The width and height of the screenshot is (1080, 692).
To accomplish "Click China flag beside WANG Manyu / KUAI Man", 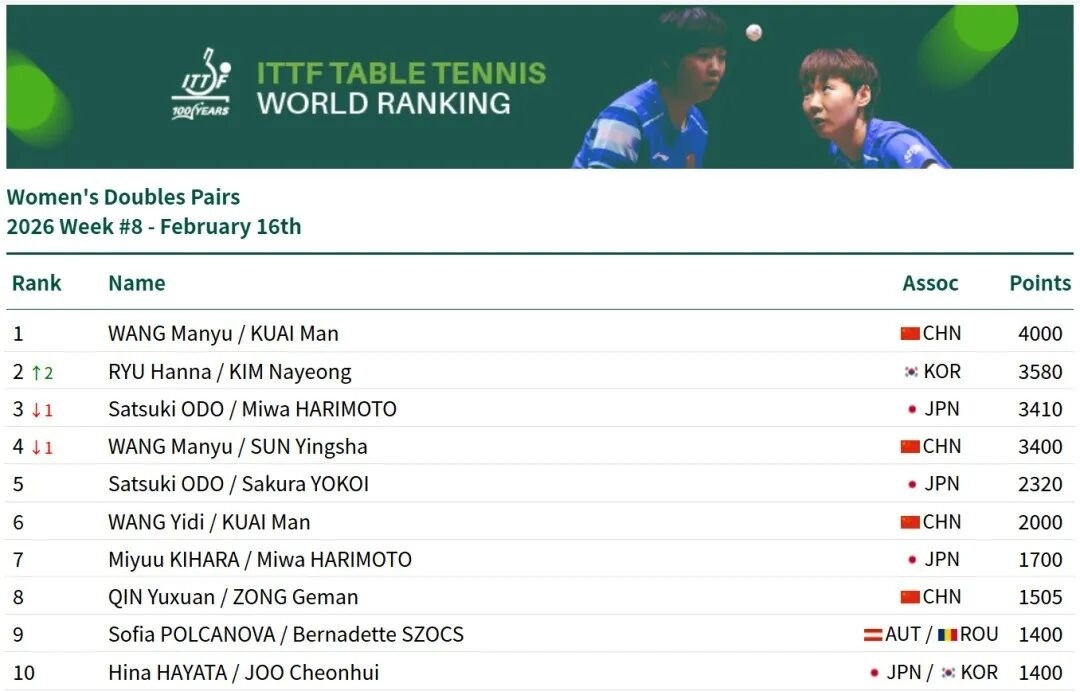I will click(909, 334).
